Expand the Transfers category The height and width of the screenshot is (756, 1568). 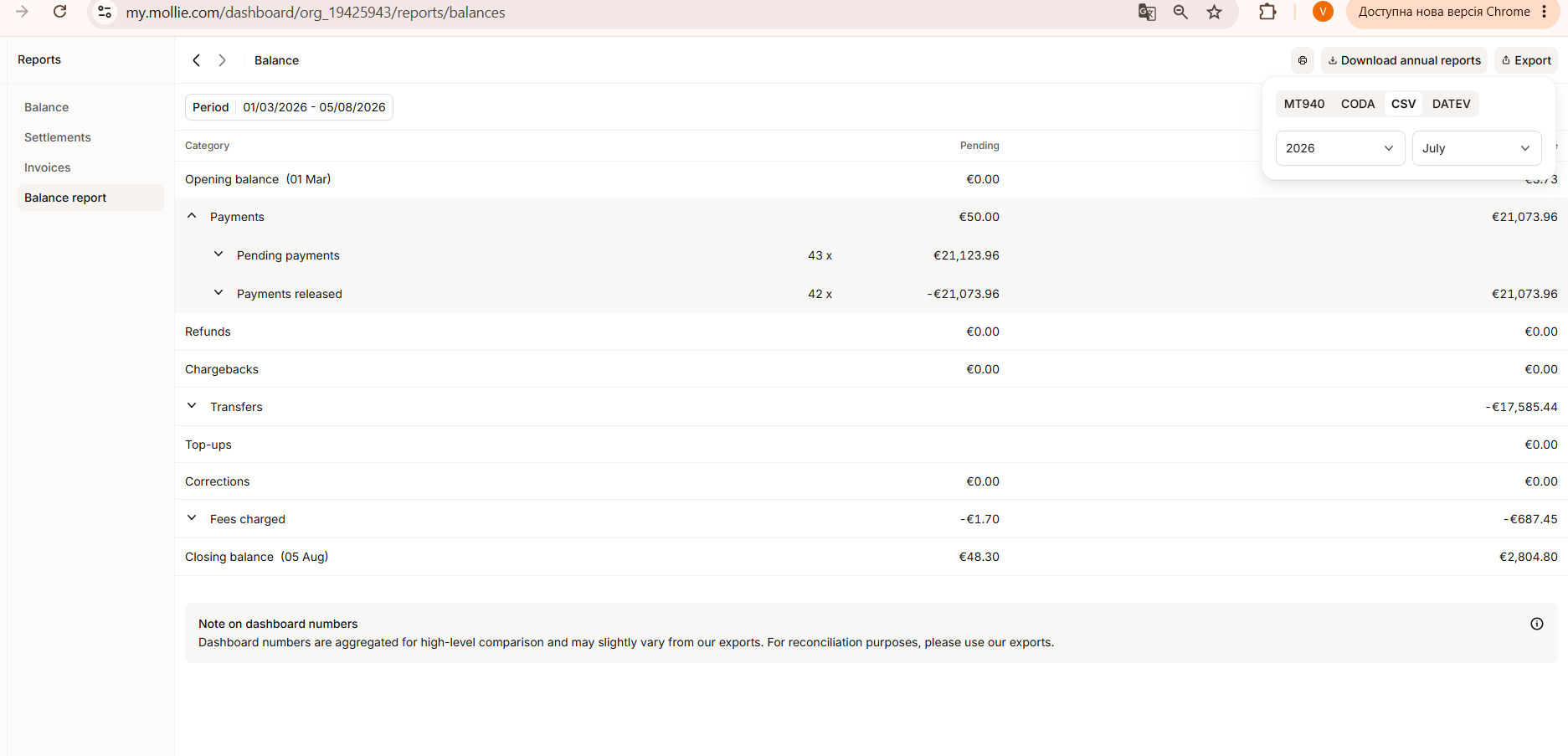[192, 406]
